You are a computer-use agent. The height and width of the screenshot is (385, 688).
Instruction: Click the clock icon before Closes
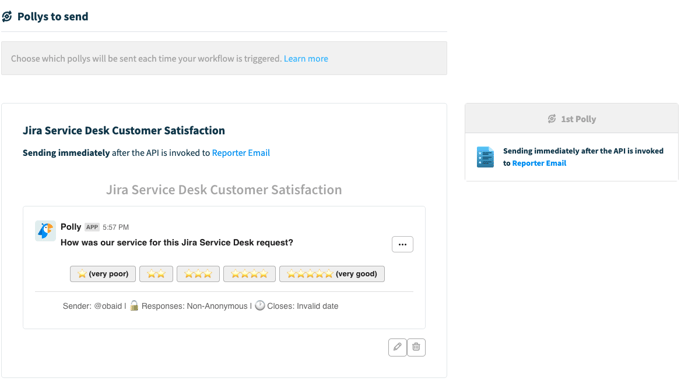[x=260, y=306]
